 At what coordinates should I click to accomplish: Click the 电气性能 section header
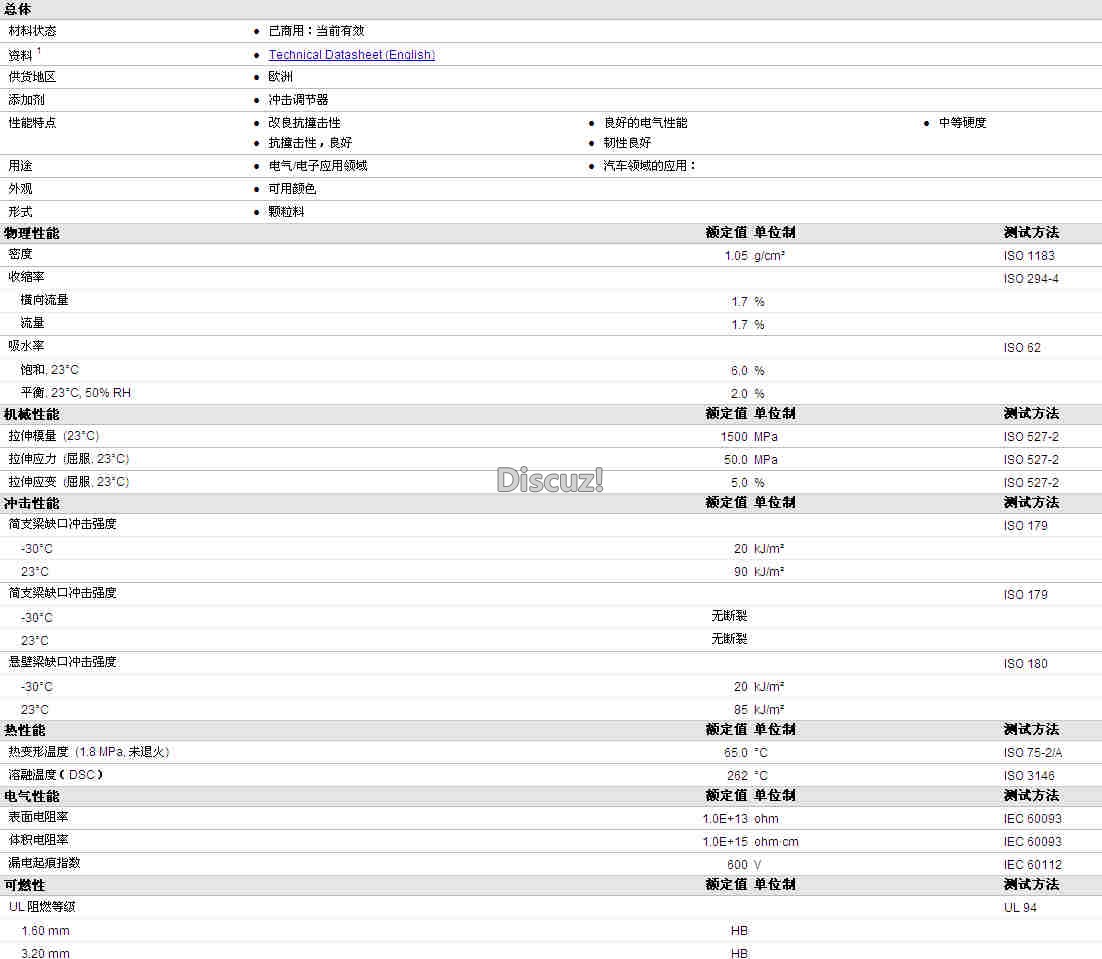tap(32, 797)
